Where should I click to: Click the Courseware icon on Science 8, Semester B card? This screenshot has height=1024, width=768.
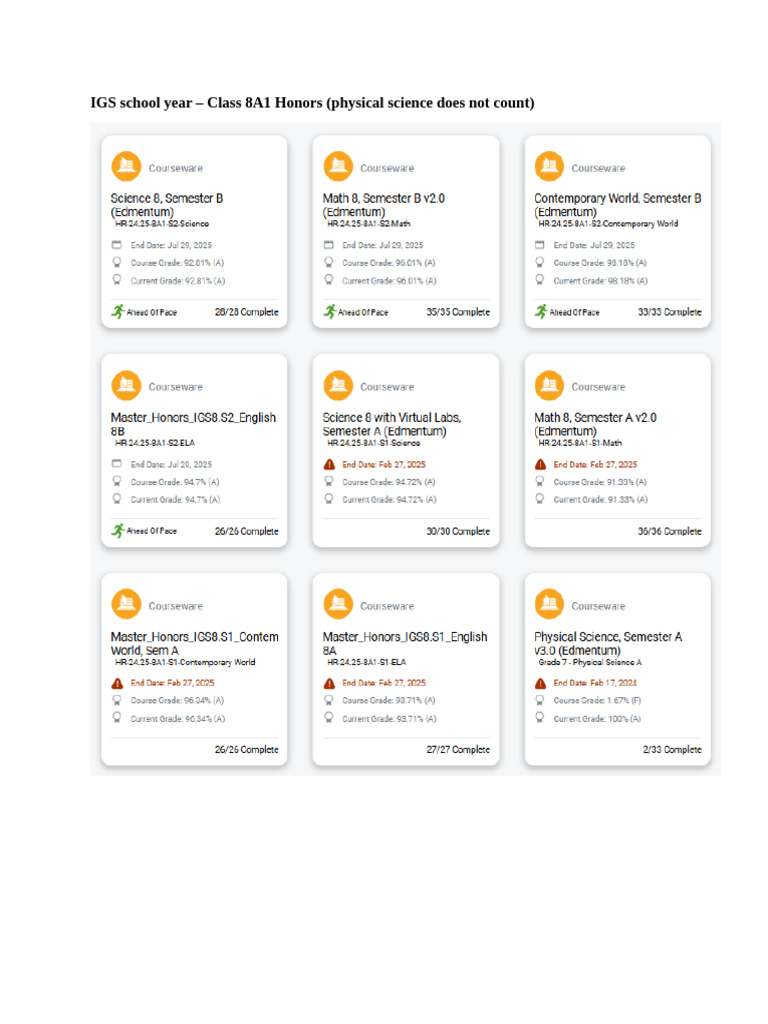coord(126,166)
